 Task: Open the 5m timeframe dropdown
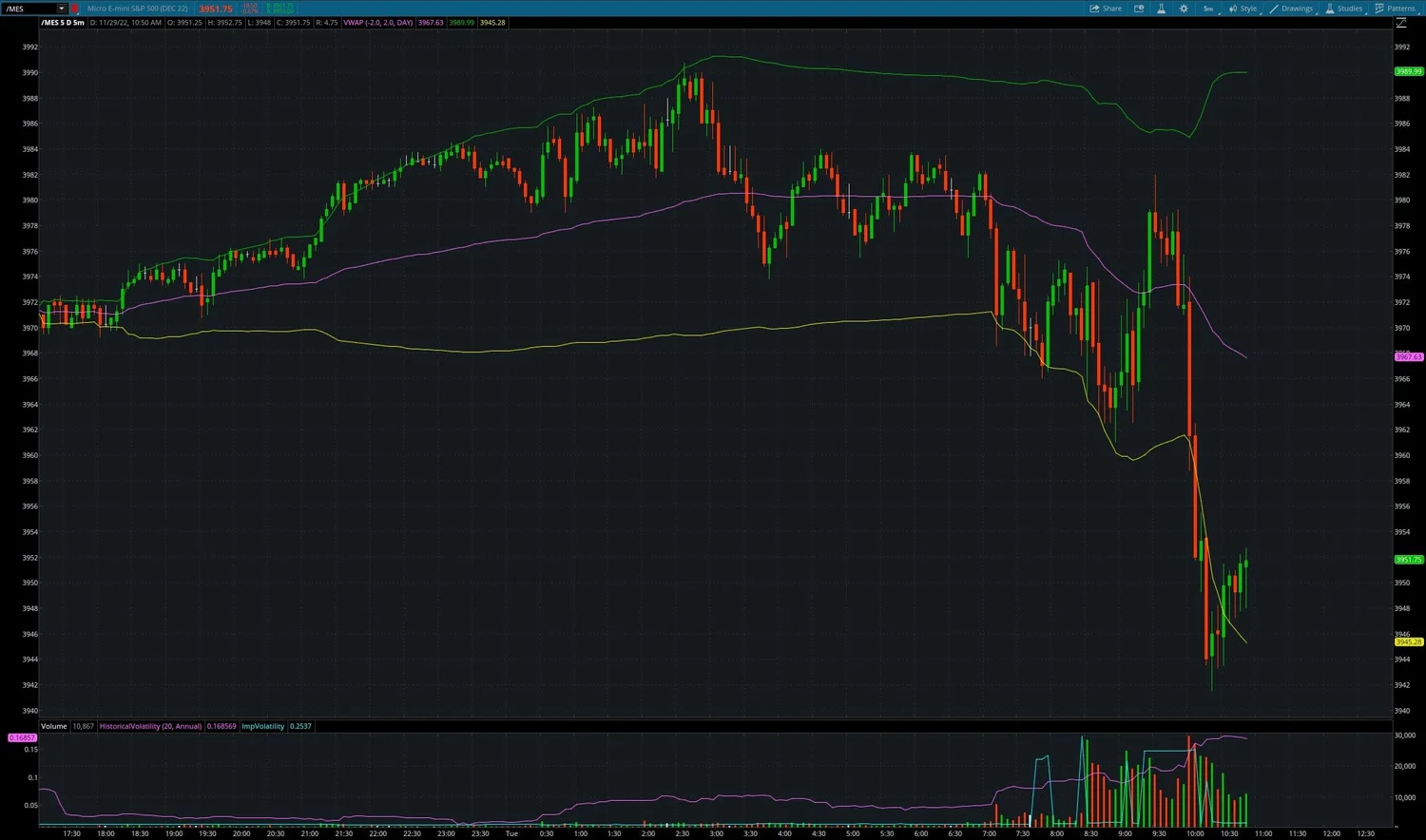point(1208,9)
